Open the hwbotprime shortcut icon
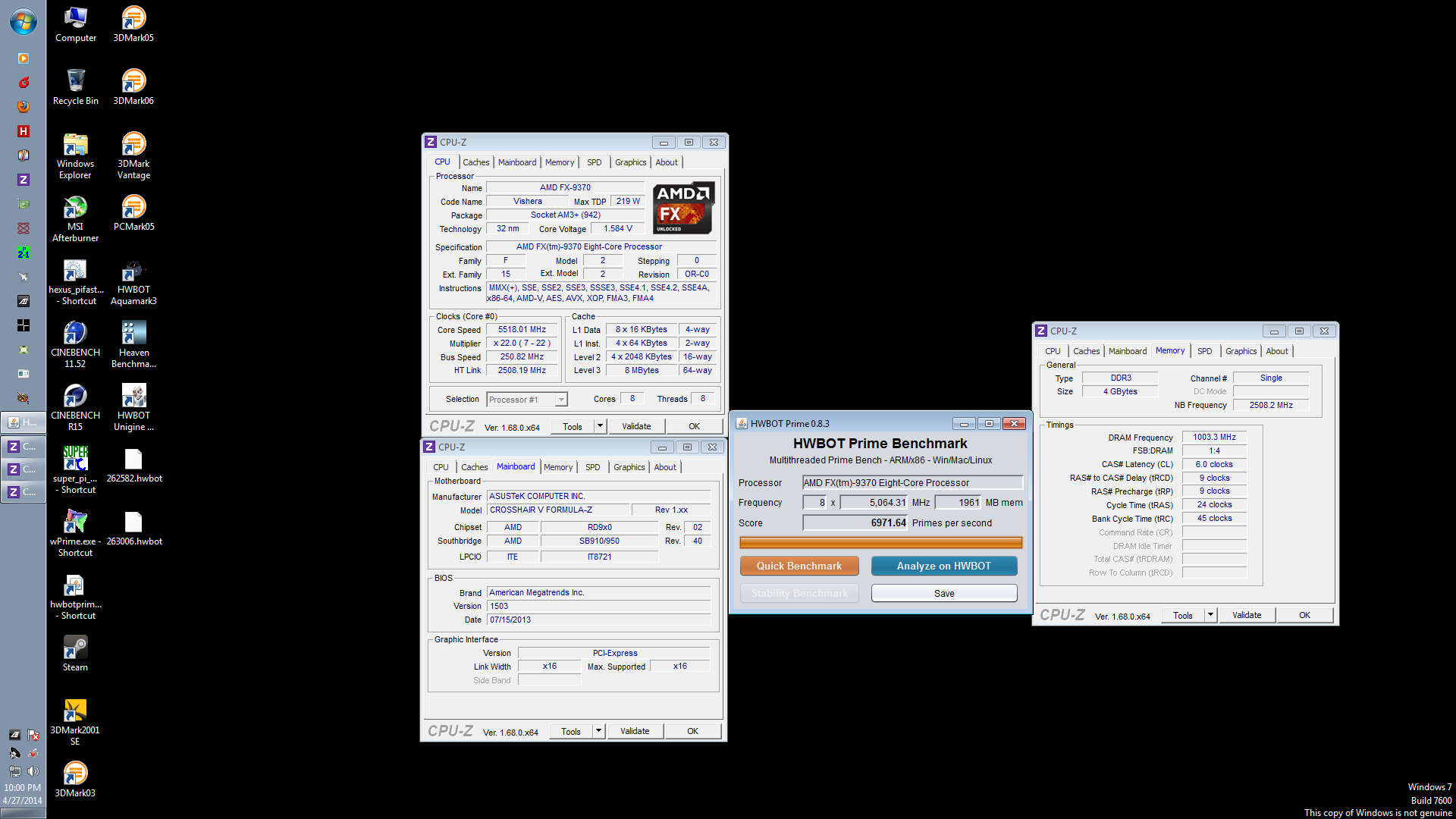 tap(75, 596)
